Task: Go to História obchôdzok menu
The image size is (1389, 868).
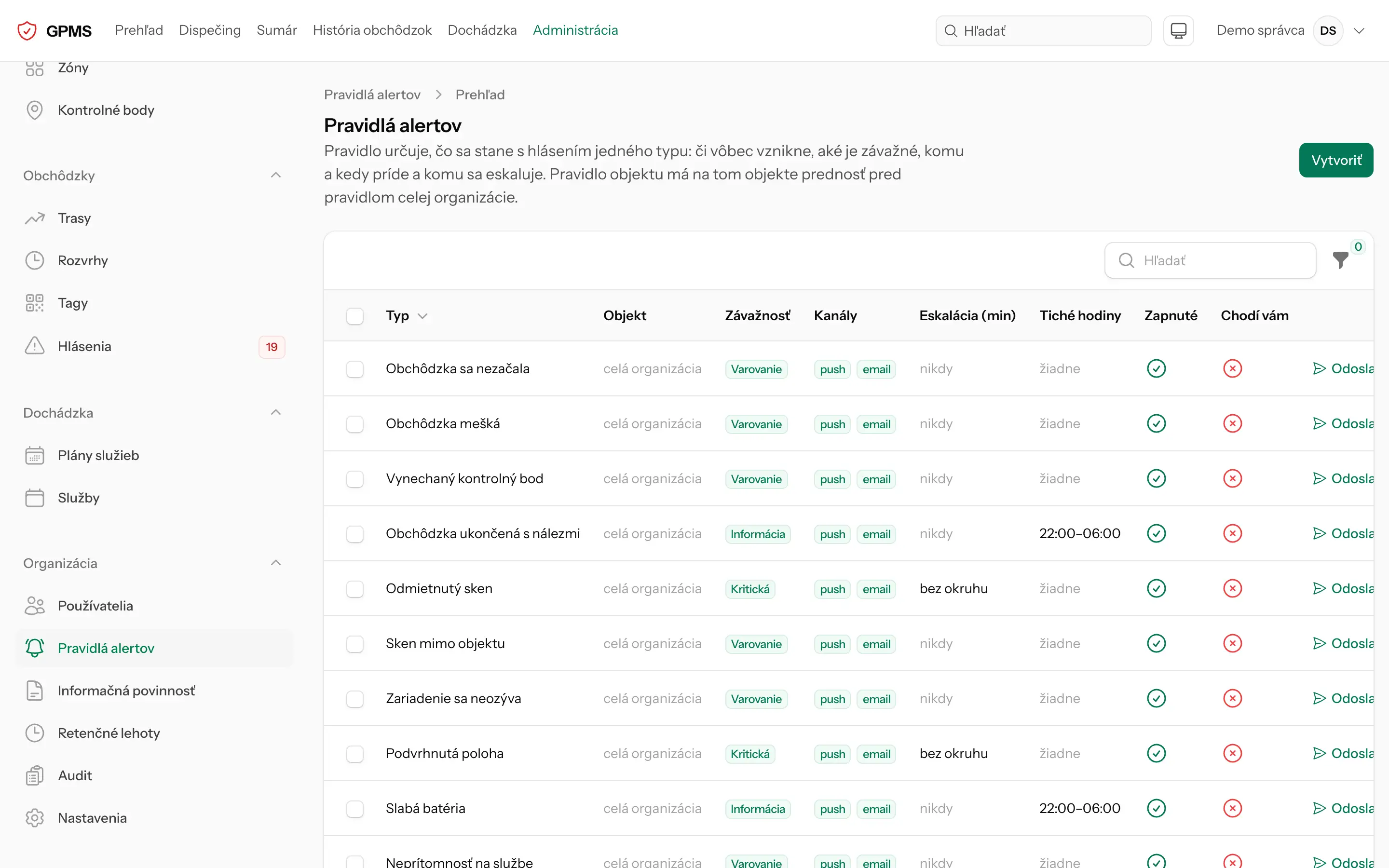Action: (372, 30)
